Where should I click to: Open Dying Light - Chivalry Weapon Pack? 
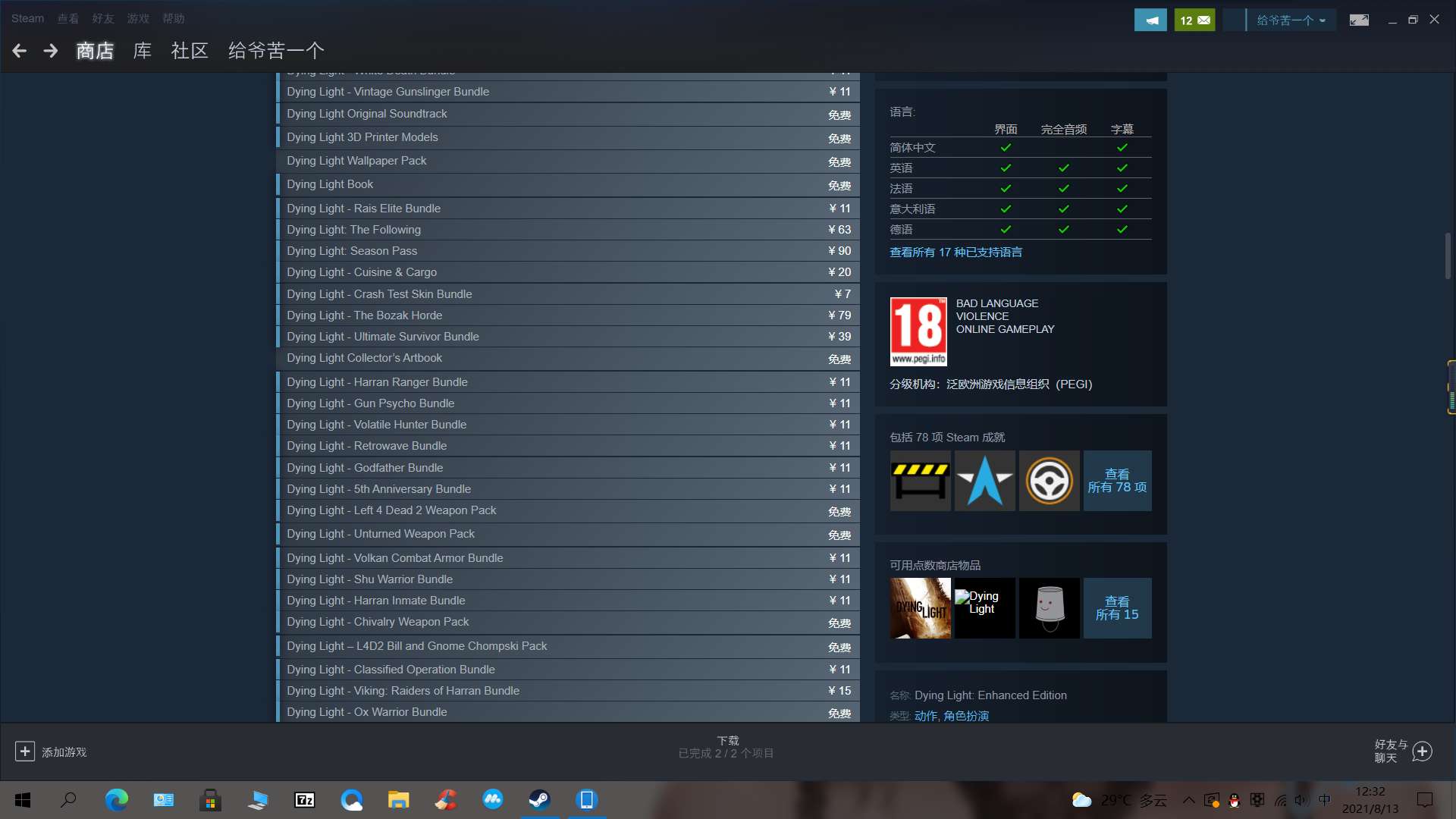(568, 623)
